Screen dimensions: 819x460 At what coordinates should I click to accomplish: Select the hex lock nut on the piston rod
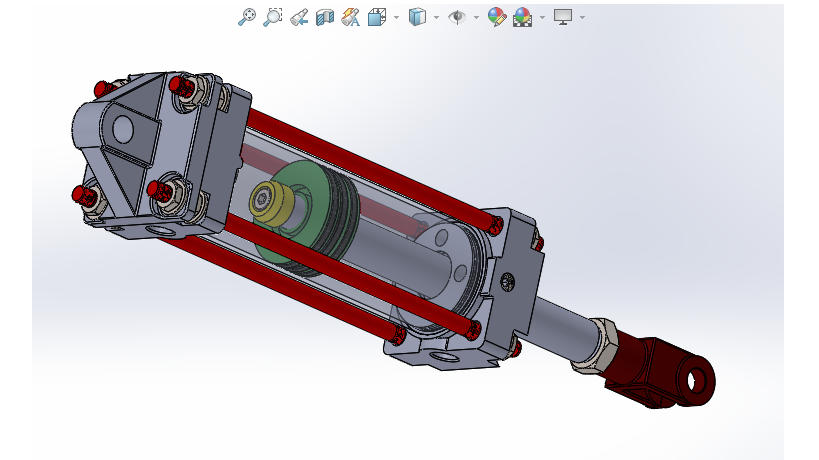click(x=595, y=345)
